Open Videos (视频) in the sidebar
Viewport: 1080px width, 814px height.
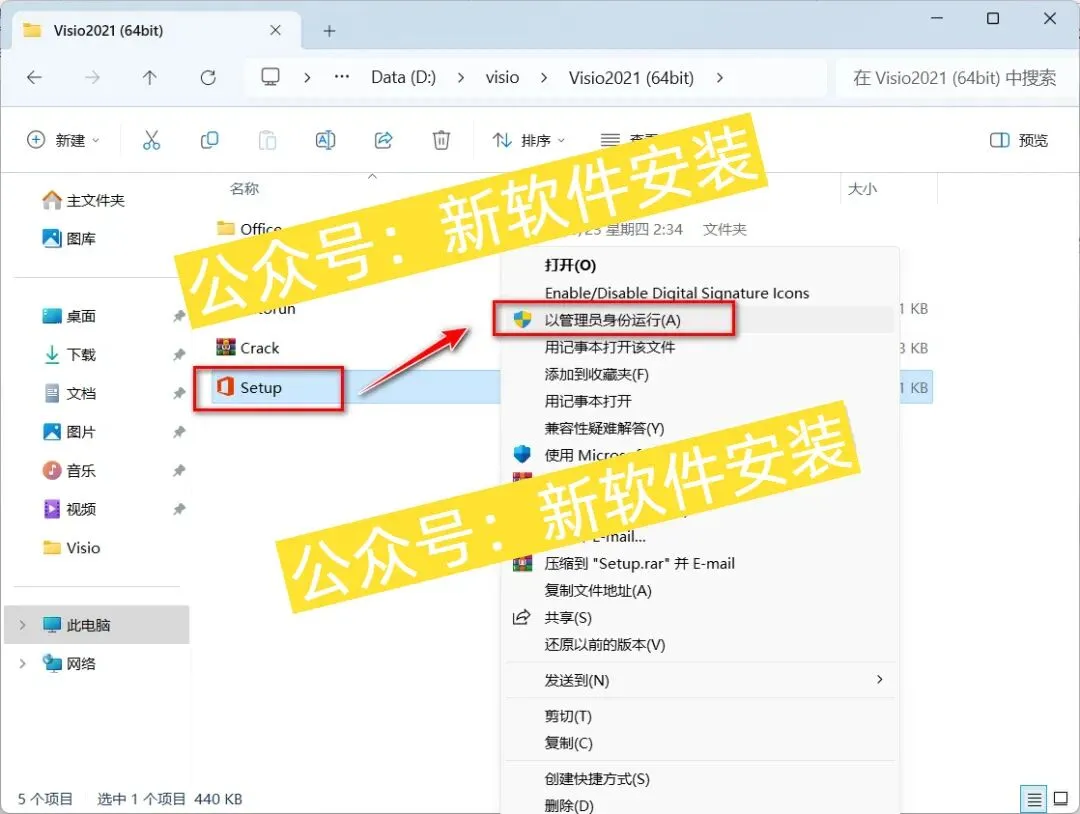tap(69, 509)
